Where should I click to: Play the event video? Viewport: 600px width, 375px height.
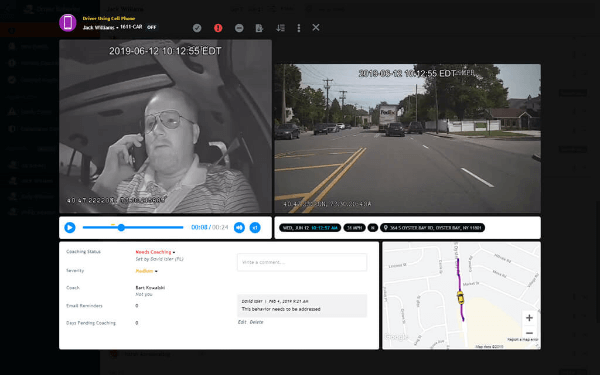pyautogui.click(x=70, y=228)
